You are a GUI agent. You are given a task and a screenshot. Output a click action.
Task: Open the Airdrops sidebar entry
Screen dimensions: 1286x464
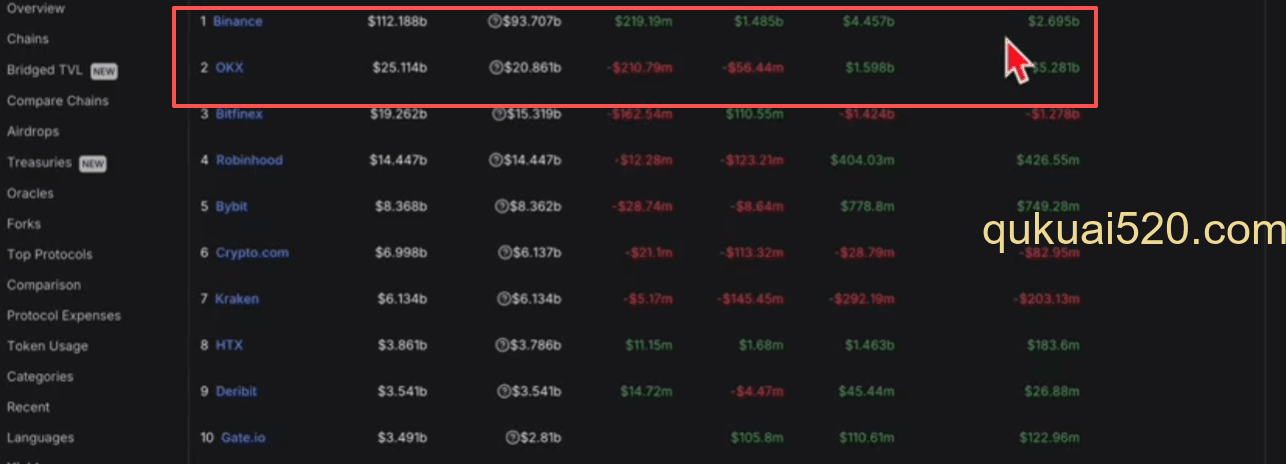[x=32, y=131]
